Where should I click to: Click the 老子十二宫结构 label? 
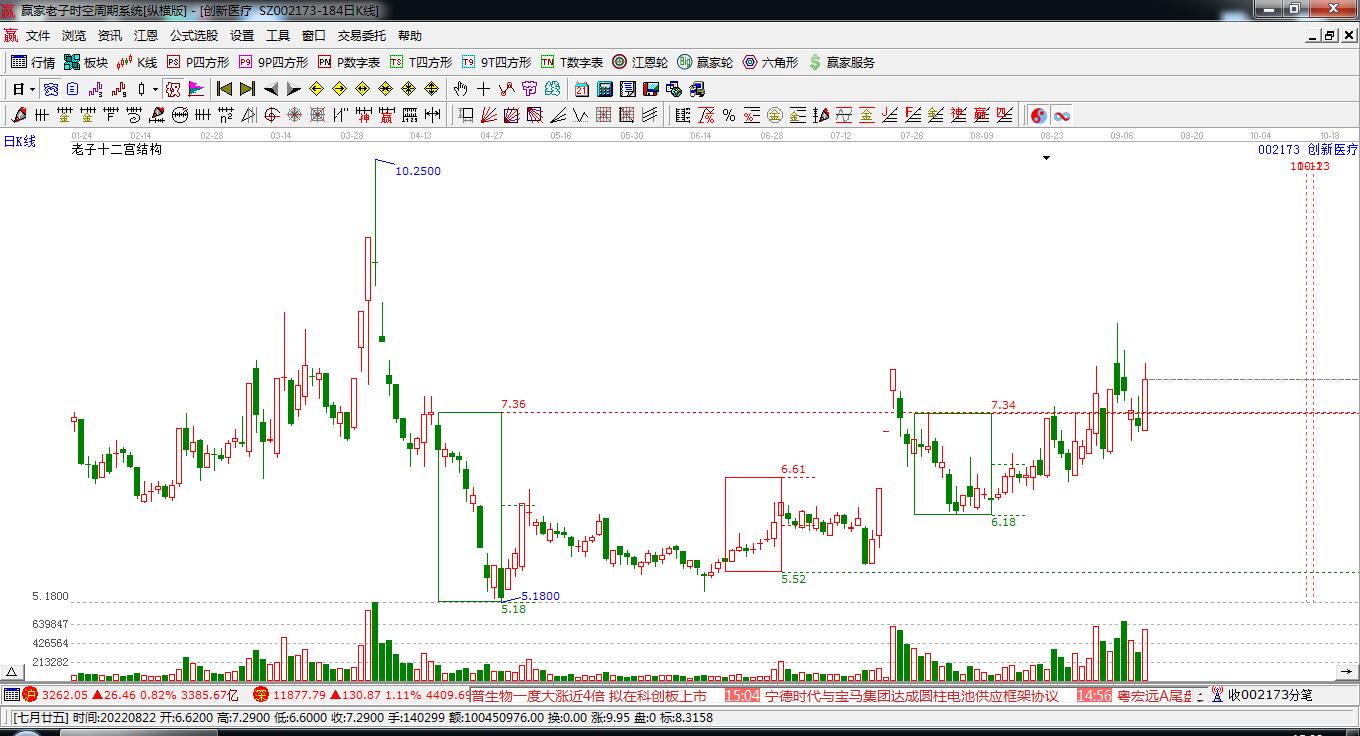(x=116, y=149)
